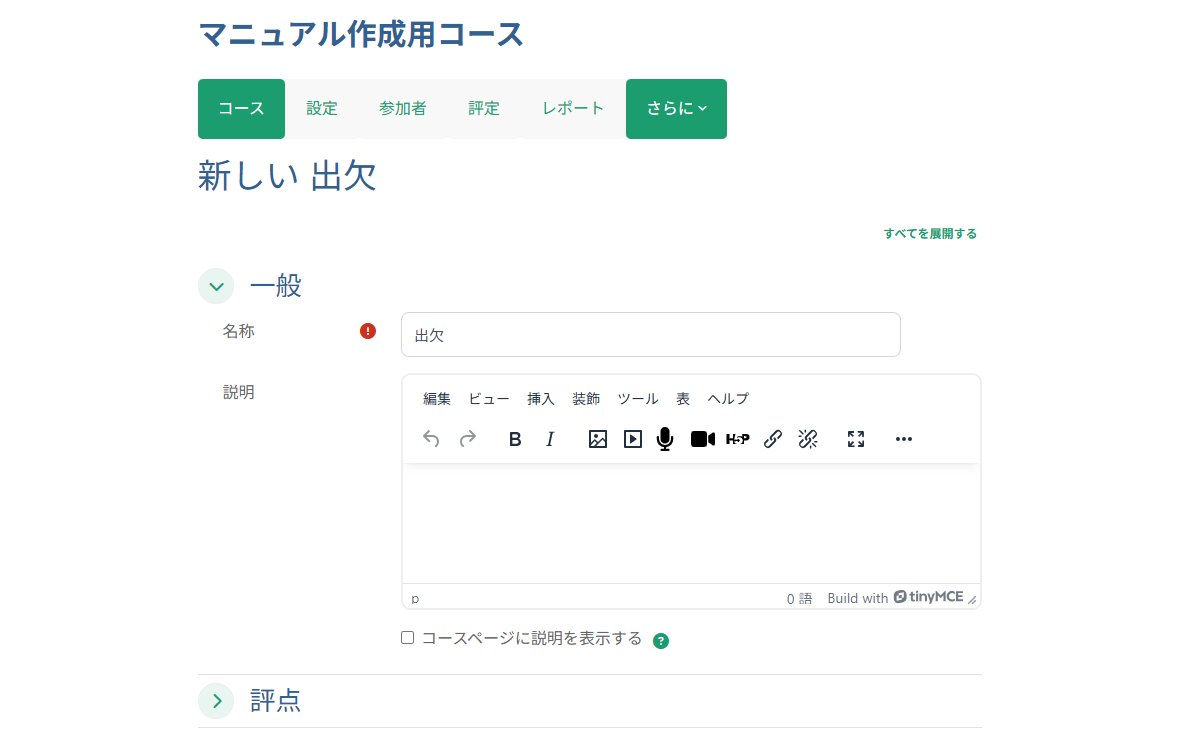
Task: Click inside the 名称 text field
Action: tap(650, 334)
